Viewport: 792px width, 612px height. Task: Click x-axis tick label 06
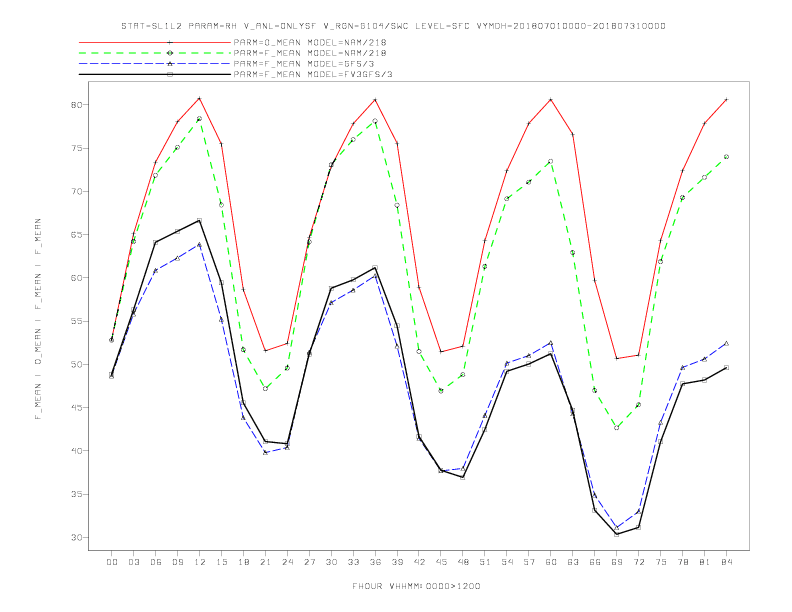[x=156, y=562]
